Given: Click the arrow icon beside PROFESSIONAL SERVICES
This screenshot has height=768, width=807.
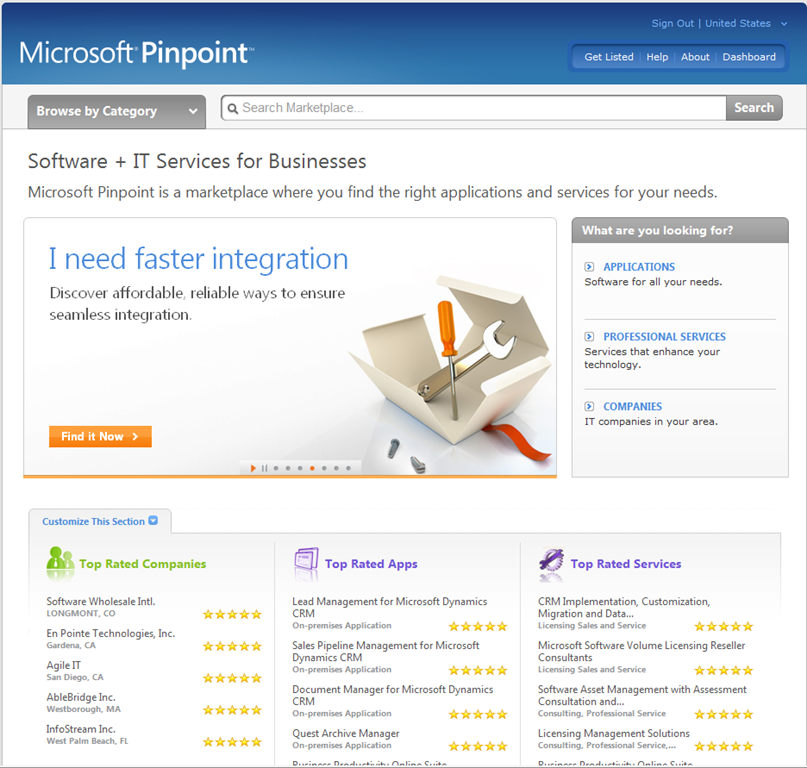Looking at the screenshot, I should (589, 337).
